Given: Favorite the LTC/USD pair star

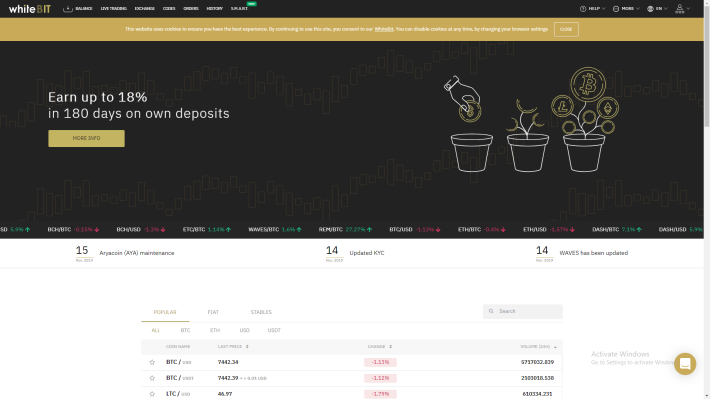Looking at the screenshot, I should click(x=152, y=394).
